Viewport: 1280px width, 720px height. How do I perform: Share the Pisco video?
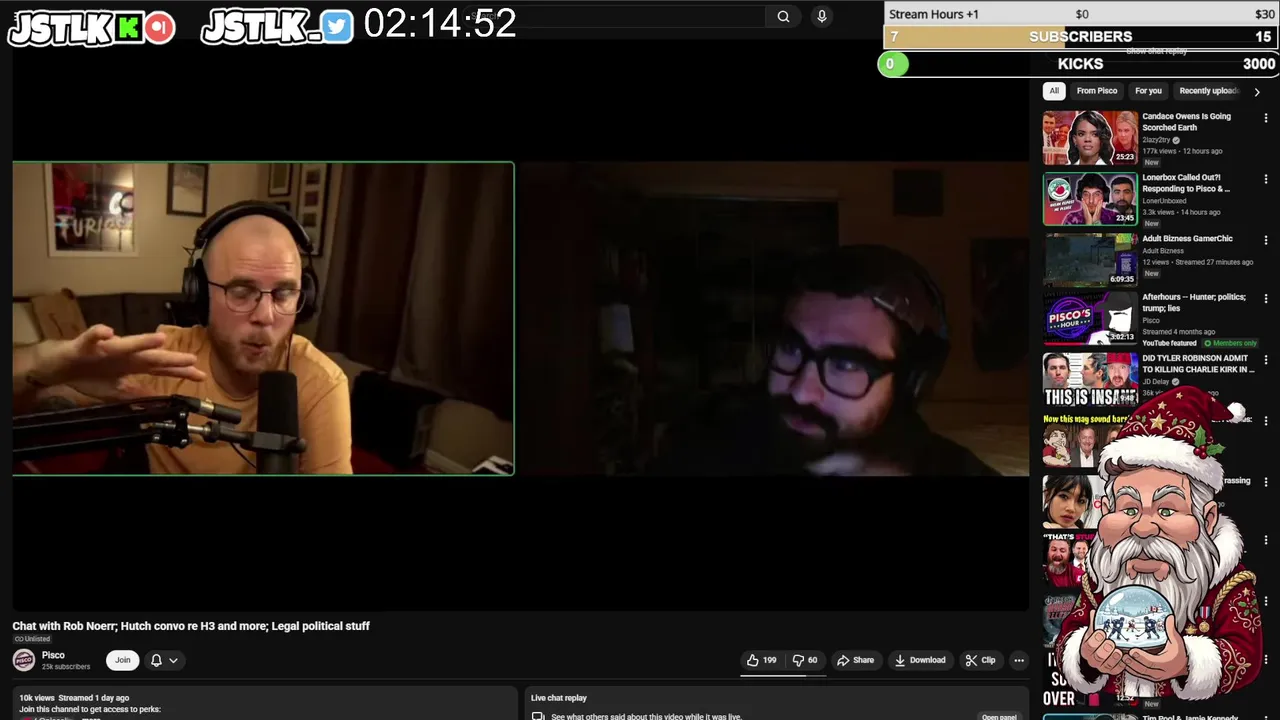pyautogui.click(x=855, y=660)
